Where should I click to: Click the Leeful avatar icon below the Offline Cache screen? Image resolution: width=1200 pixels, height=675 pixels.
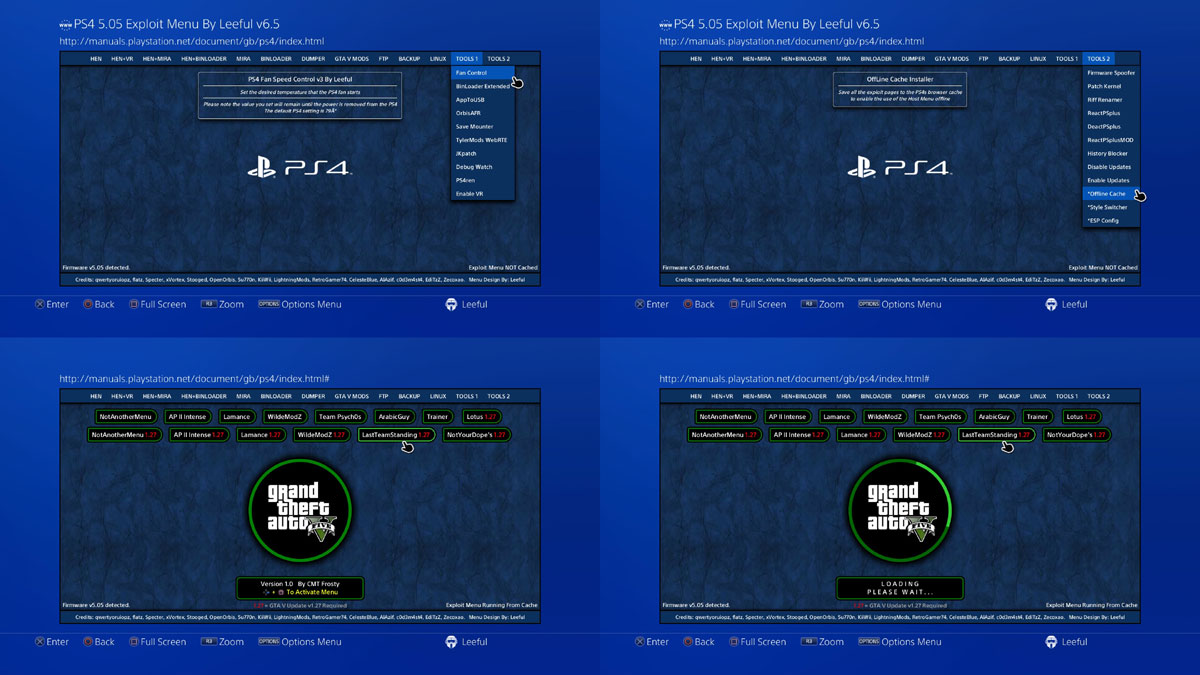click(1051, 304)
